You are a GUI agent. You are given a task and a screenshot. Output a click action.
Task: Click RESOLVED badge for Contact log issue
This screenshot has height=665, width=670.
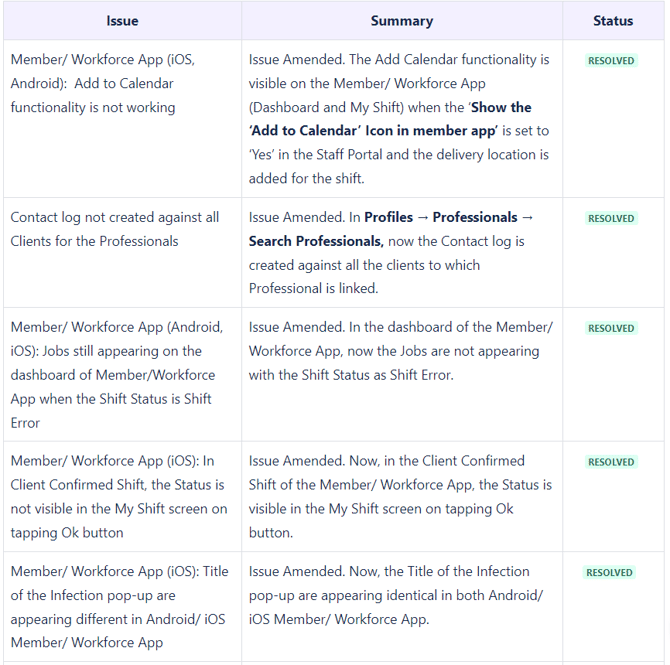611,219
